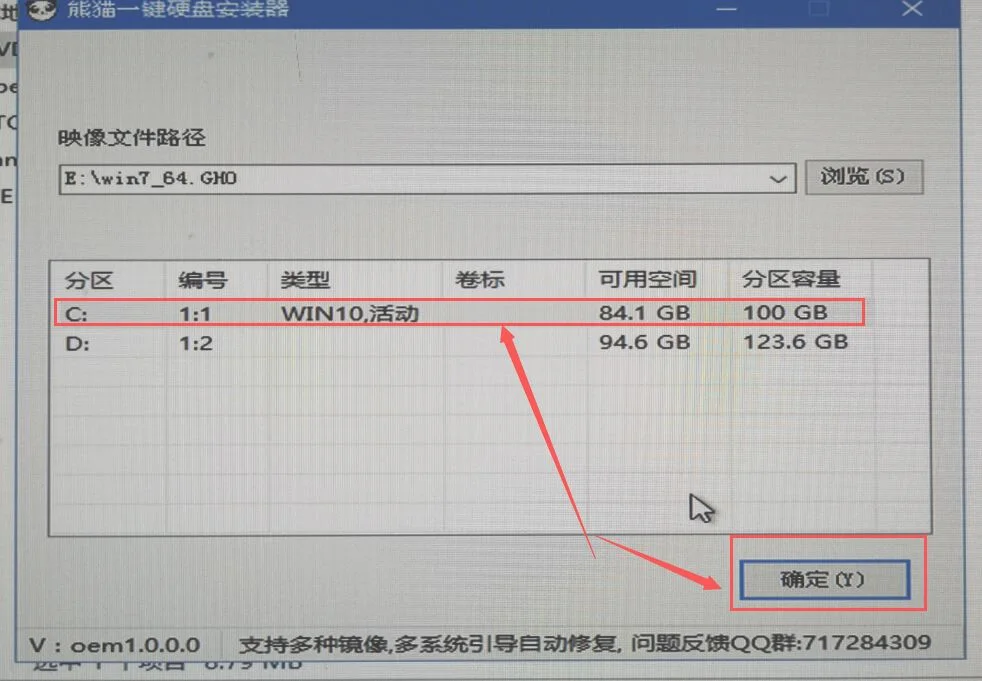Screen dimensions: 982x681
Task: Confirm with the 确定 (Y) button
Action: click(x=824, y=579)
